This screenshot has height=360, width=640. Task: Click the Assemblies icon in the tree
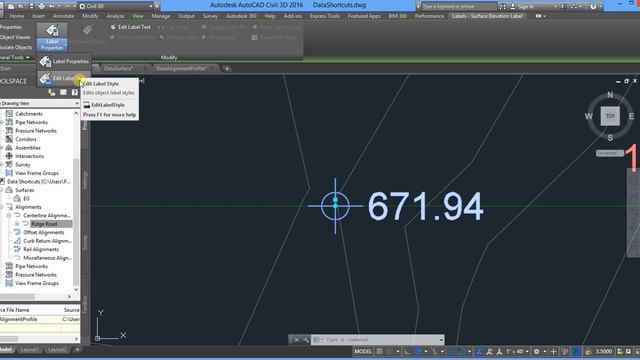tap(9, 147)
